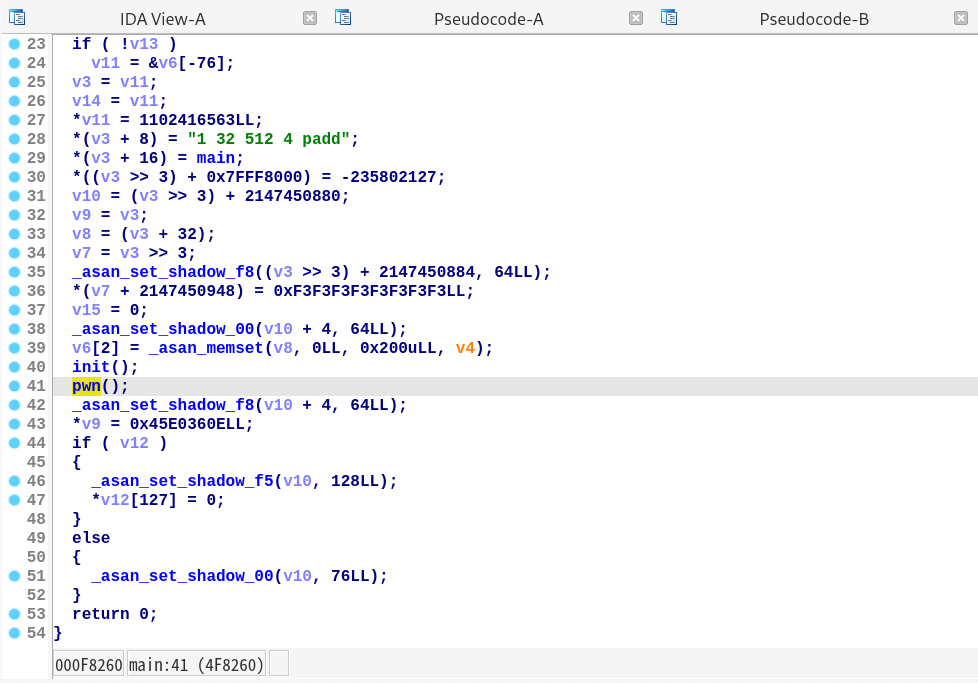The image size is (978, 683).
Task: Click the Pseudocode-B tab icon
Action: (669, 17)
